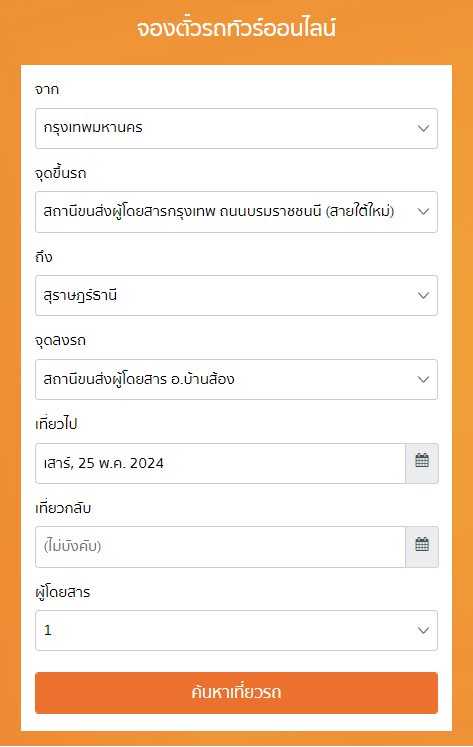473x747 pixels.
Task: Click the เที่ยวกลับ optional return date field
Action: 221,546
